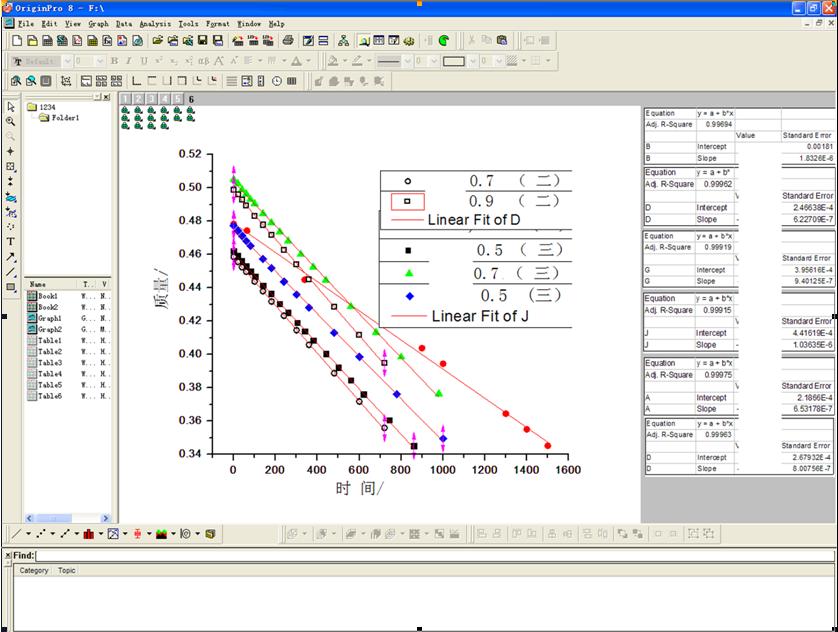Activate the Screen Reader crosshair tool
Screen dimensions: 838x632
pos(11,151)
